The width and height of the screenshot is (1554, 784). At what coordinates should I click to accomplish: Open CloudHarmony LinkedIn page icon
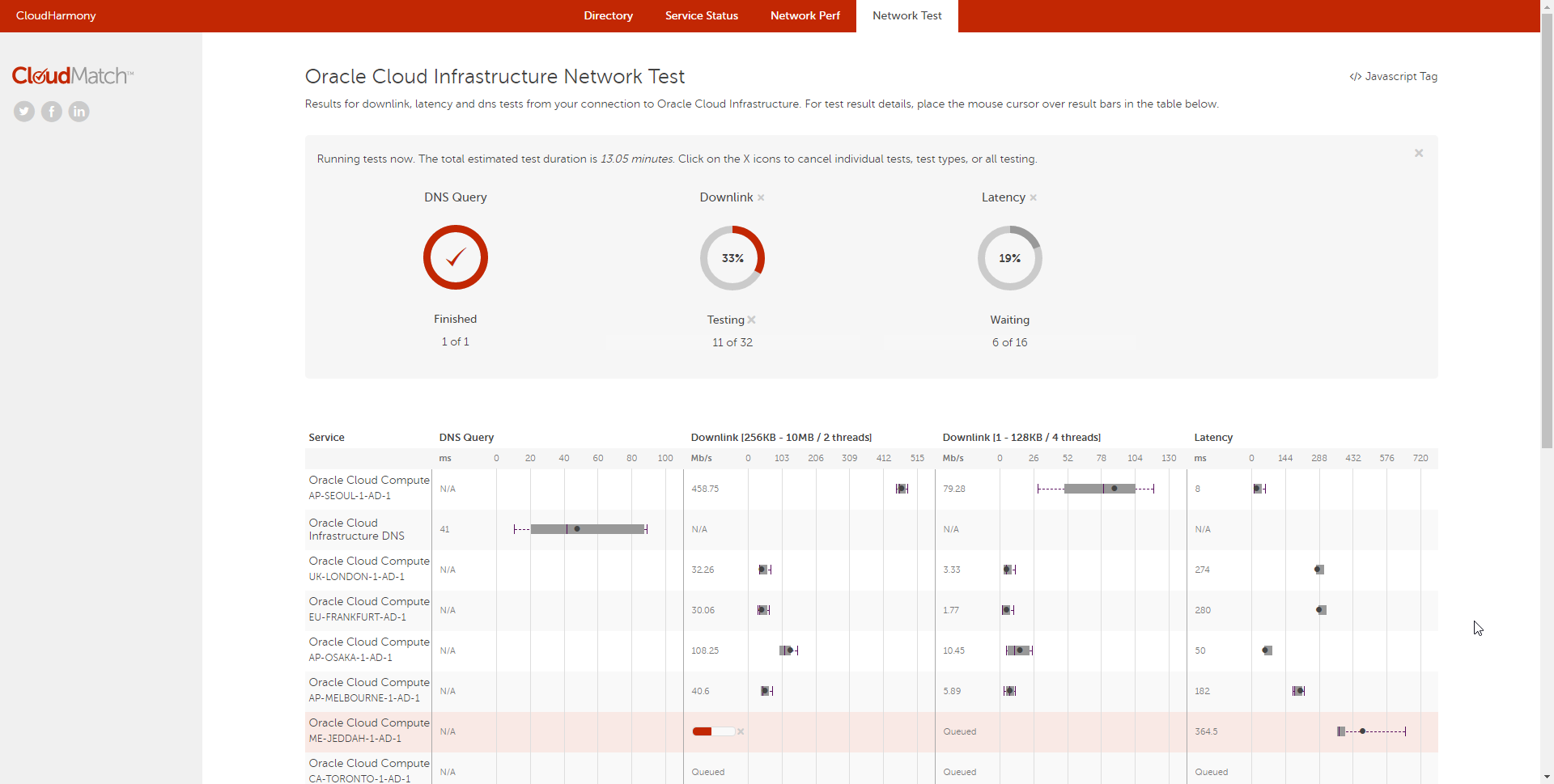[x=79, y=112]
